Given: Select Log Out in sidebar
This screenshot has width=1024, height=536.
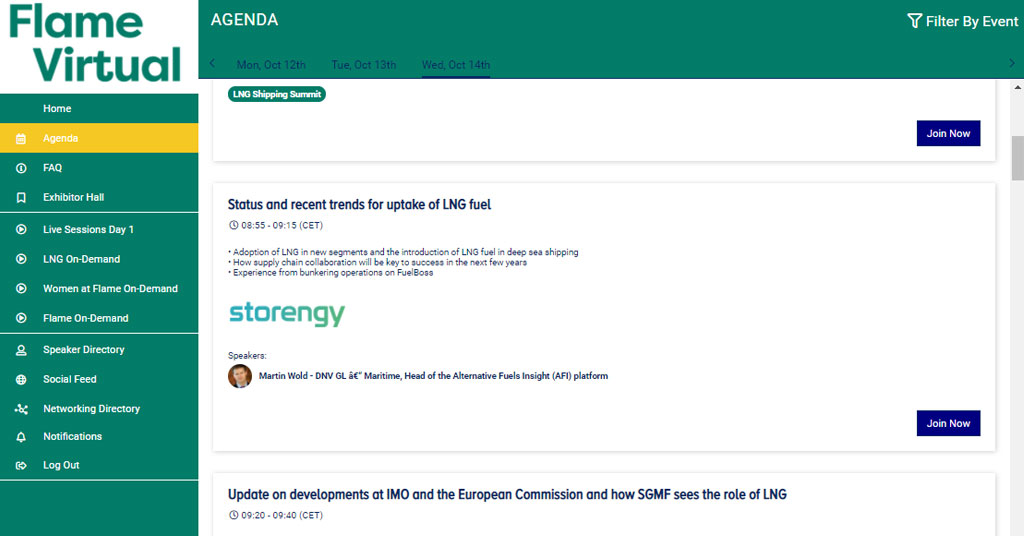Looking at the screenshot, I should pyautogui.click(x=99, y=465).
